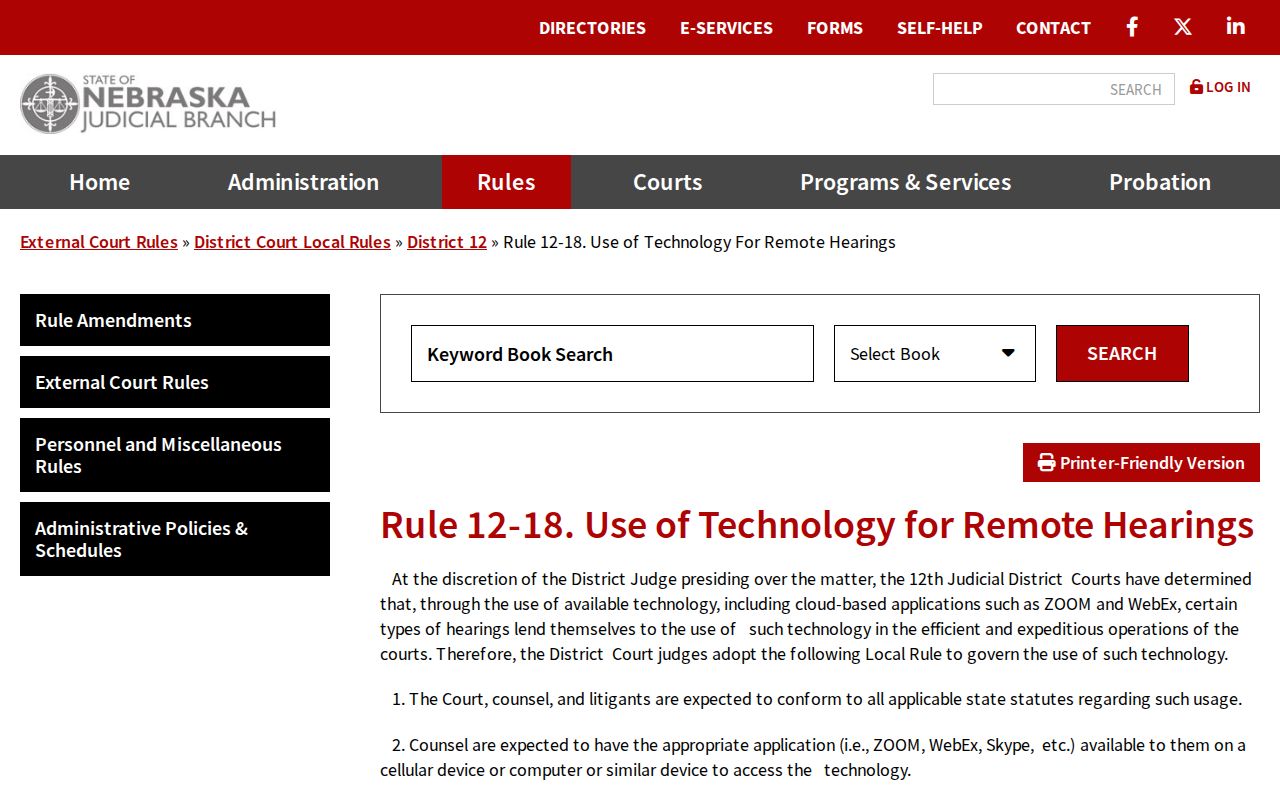Click the lock icon beside Log In
The height and width of the screenshot is (800, 1280).
tap(1196, 87)
